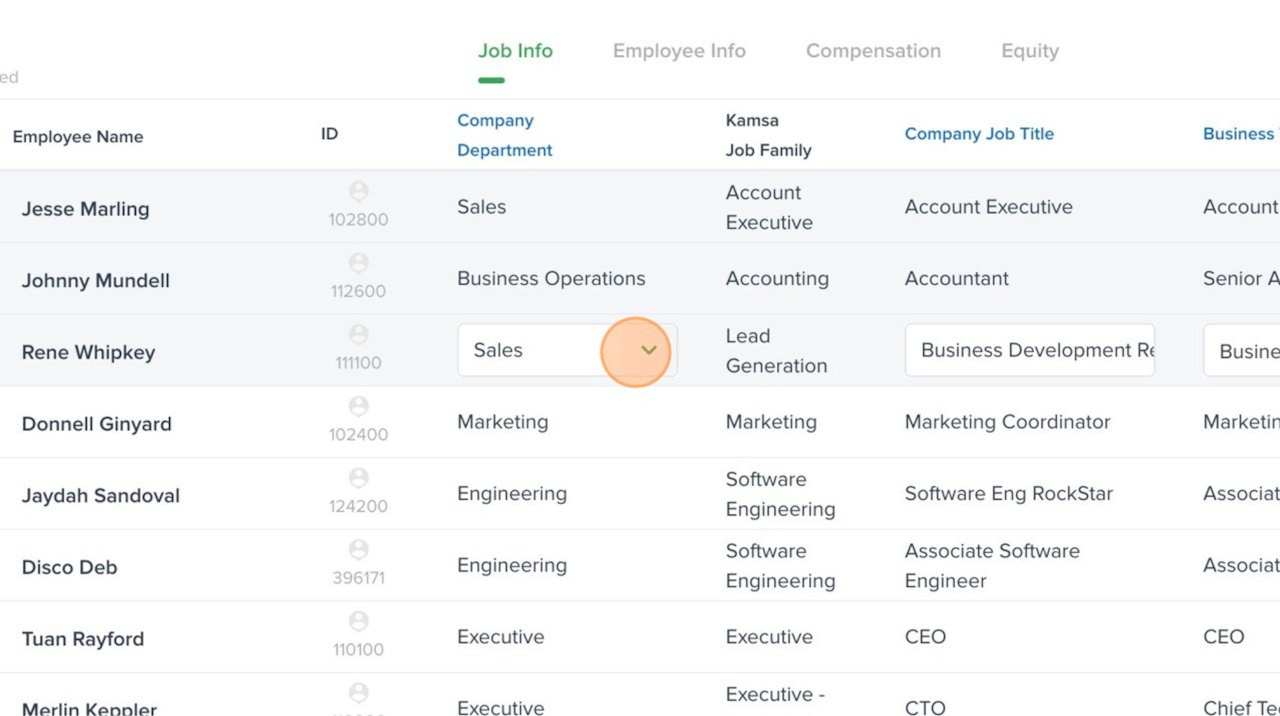
Task: Click the Company Job Title column header
Action: (x=979, y=134)
